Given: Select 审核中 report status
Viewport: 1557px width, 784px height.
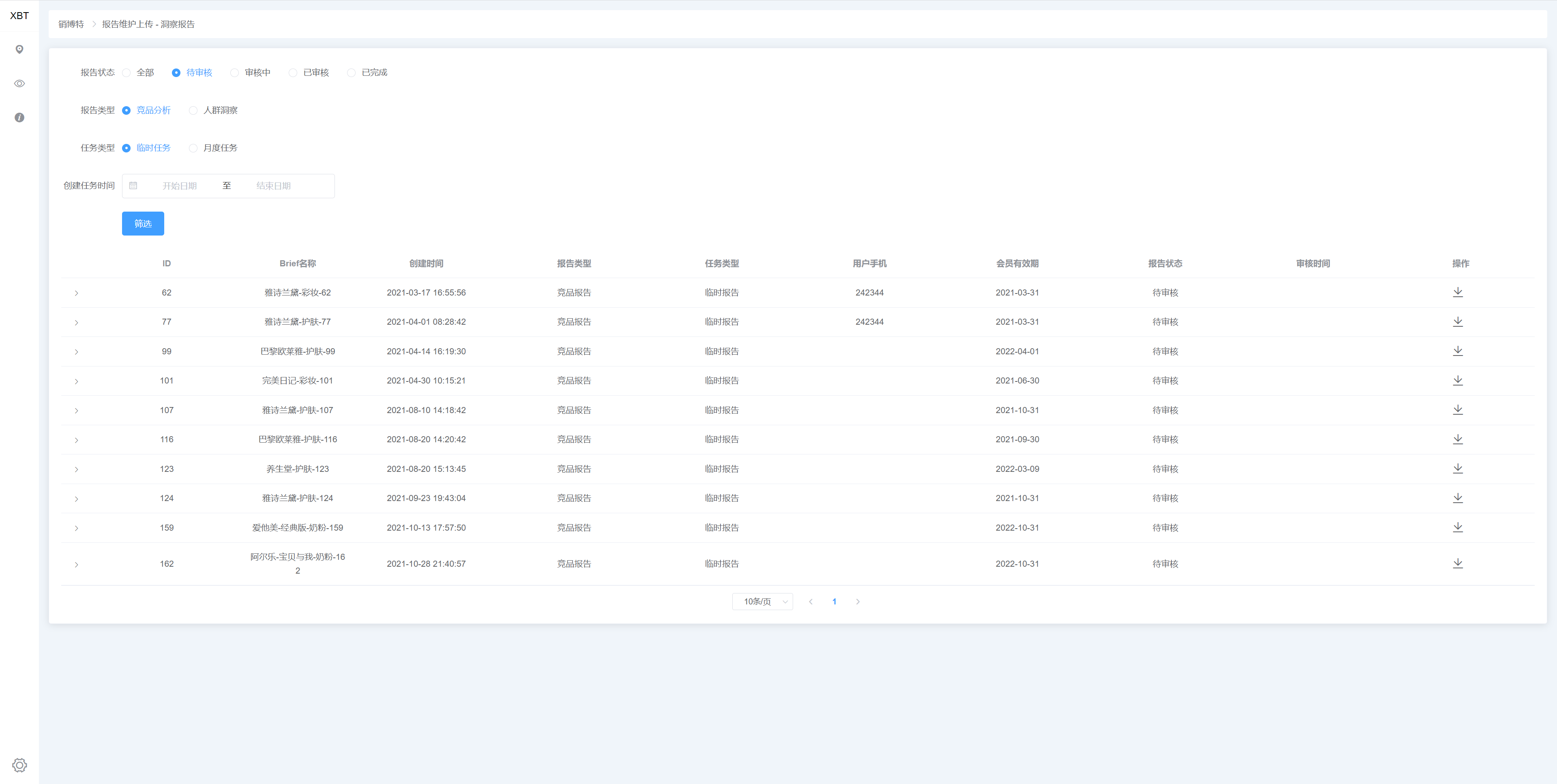Looking at the screenshot, I should pyautogui.click(x=250, y=73).
